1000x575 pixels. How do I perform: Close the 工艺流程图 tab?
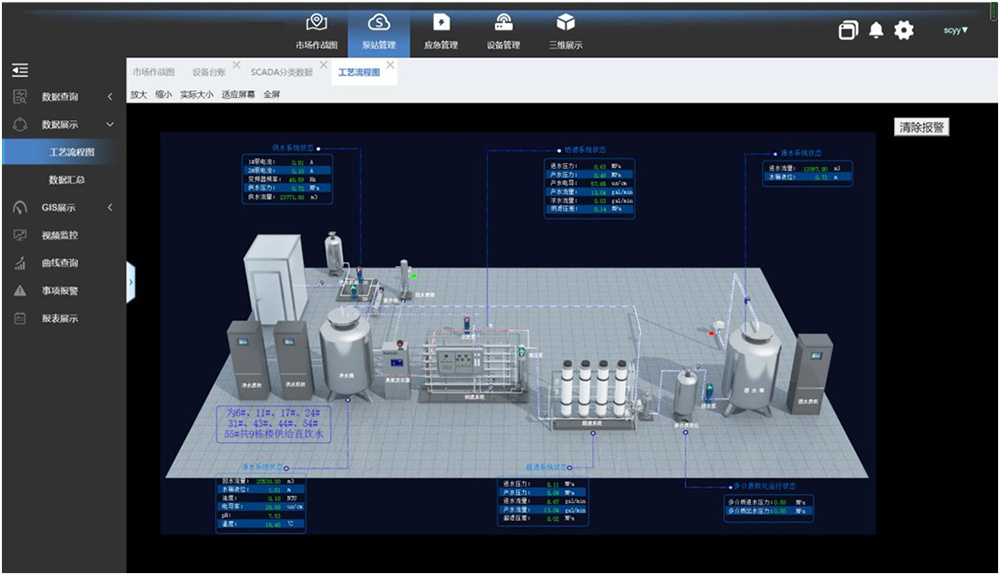(x=390, y=66)
